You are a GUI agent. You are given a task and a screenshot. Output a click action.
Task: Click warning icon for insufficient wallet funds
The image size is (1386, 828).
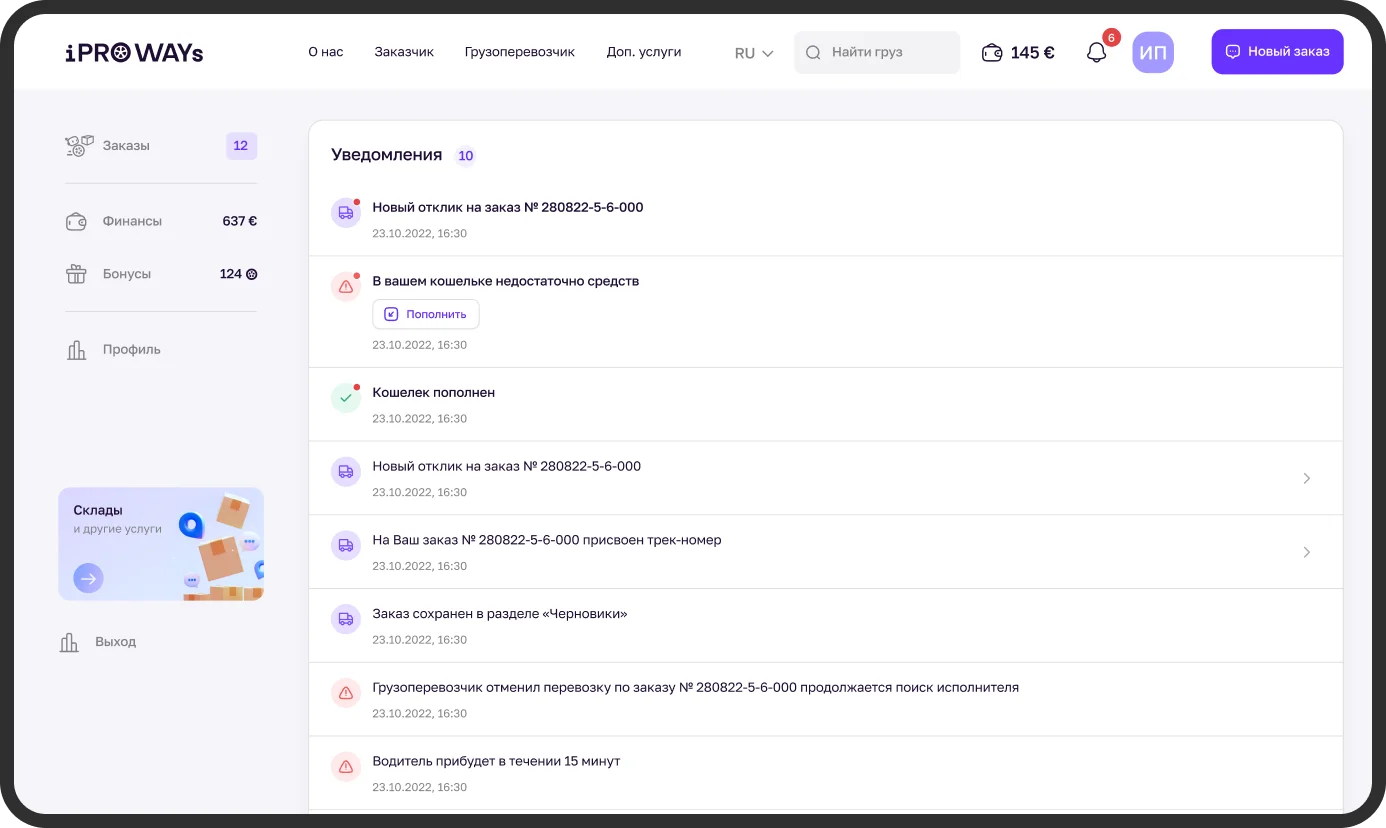pyautogui.click(x=346, y=287)
